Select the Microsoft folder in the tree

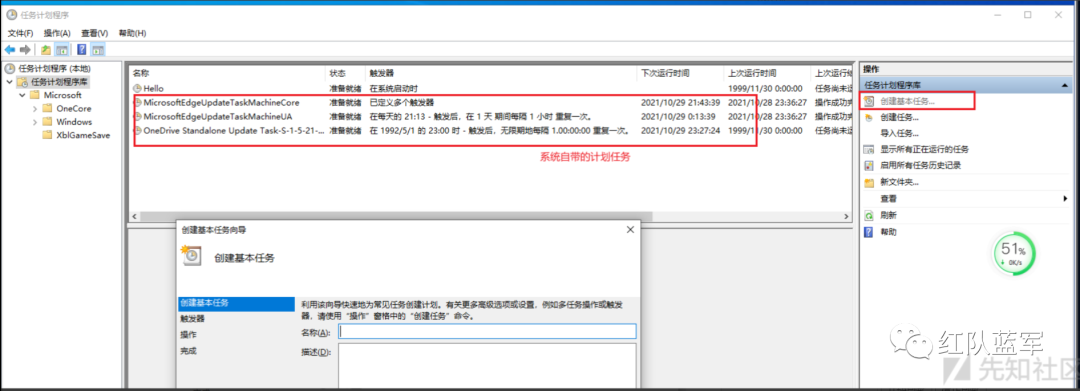pos(63,95)
